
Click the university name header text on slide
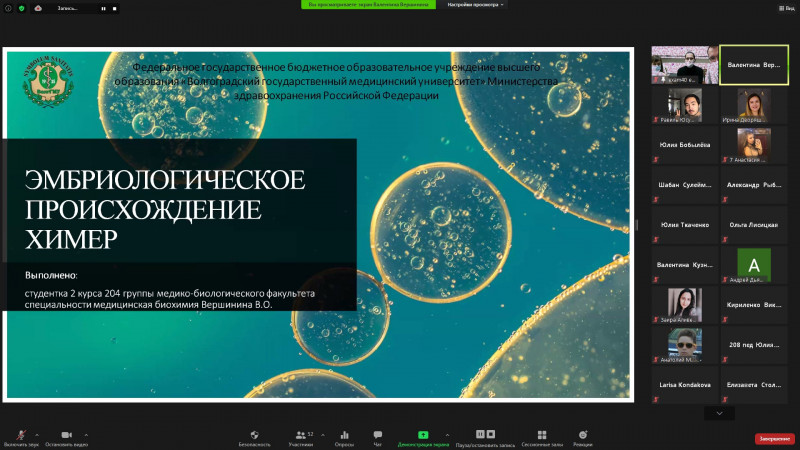336,81
